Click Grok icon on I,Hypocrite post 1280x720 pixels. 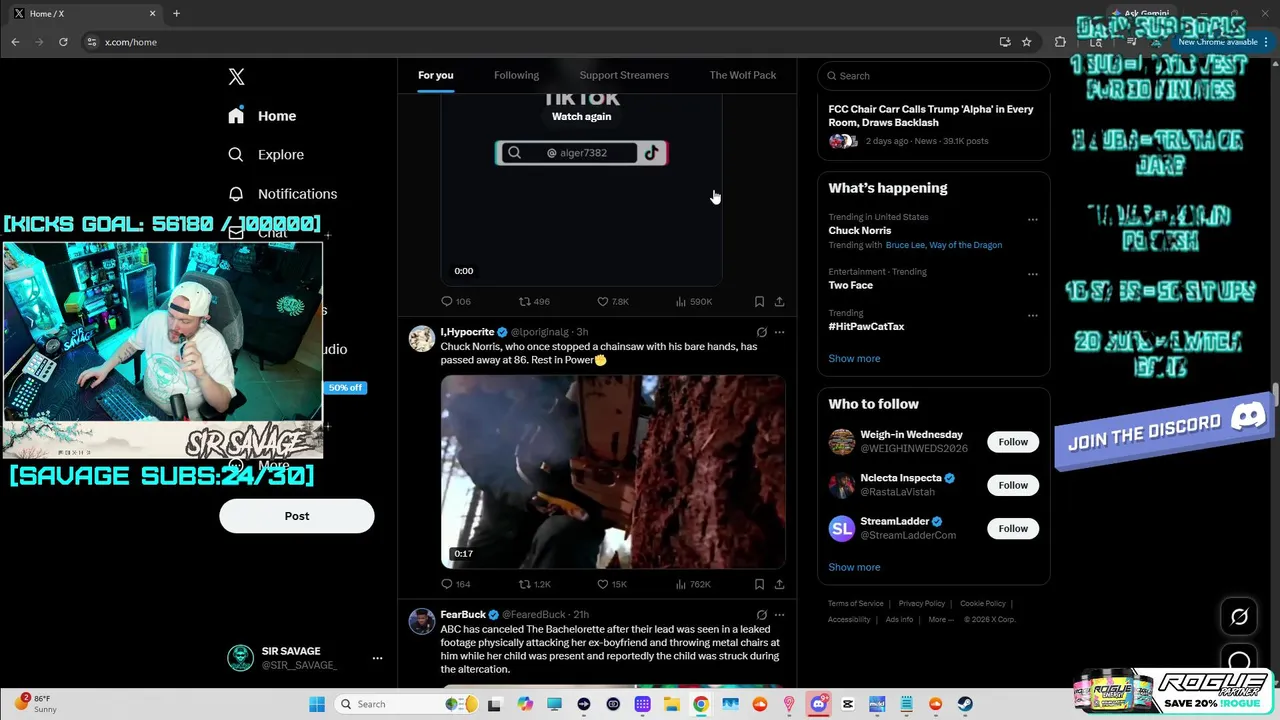(x=761, y=332)
